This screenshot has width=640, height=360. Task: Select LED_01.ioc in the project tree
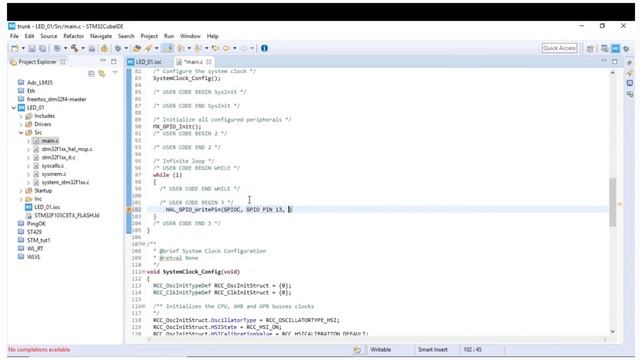(47, 207)
